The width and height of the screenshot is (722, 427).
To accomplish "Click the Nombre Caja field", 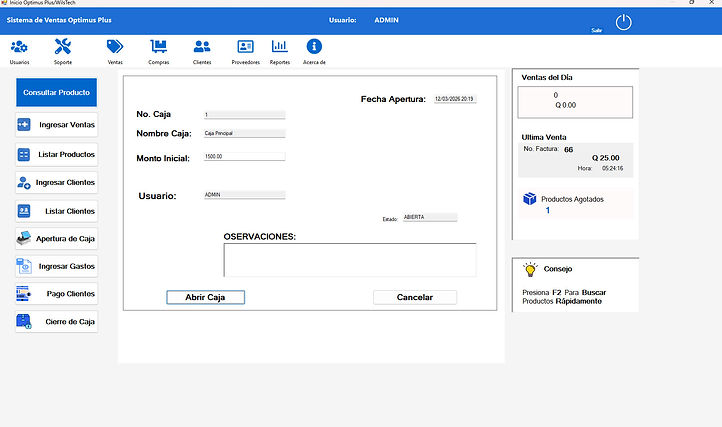I will click(x=245, y=133).
